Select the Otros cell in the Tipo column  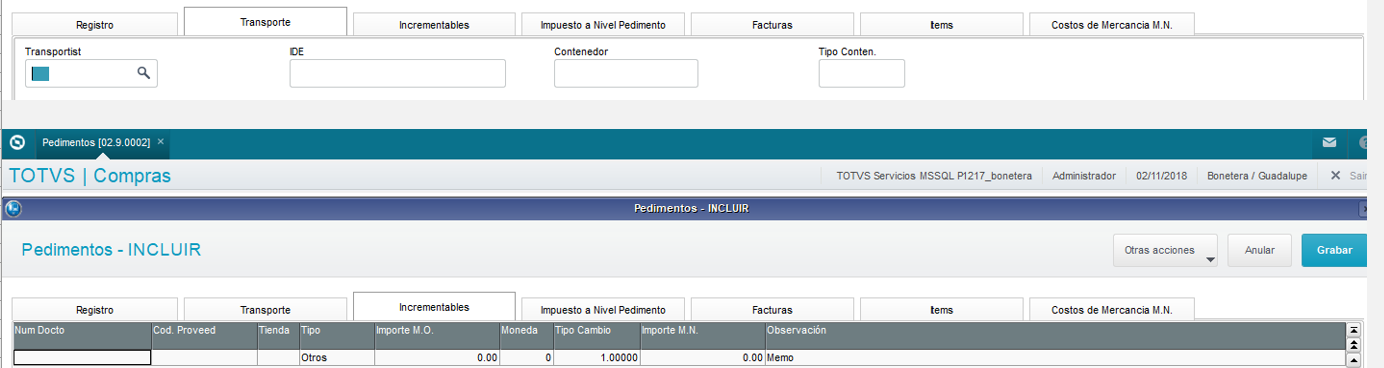click(336, 357)
